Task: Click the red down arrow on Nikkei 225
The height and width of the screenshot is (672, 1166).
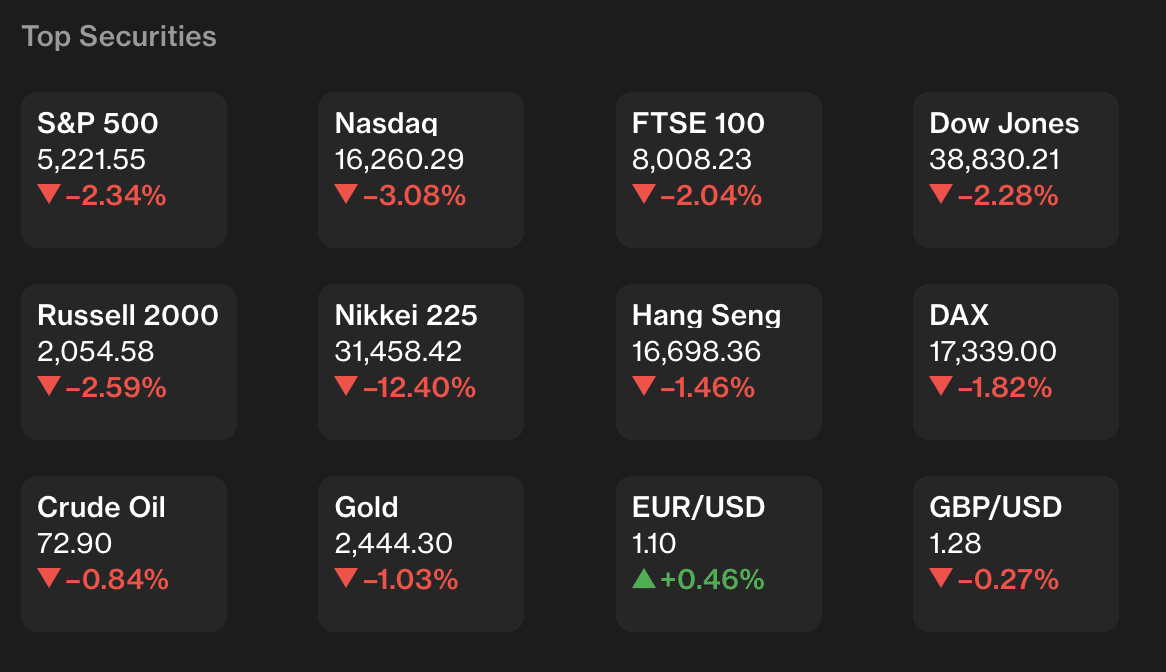Action: pyautogui.click(x=346, y=386)
